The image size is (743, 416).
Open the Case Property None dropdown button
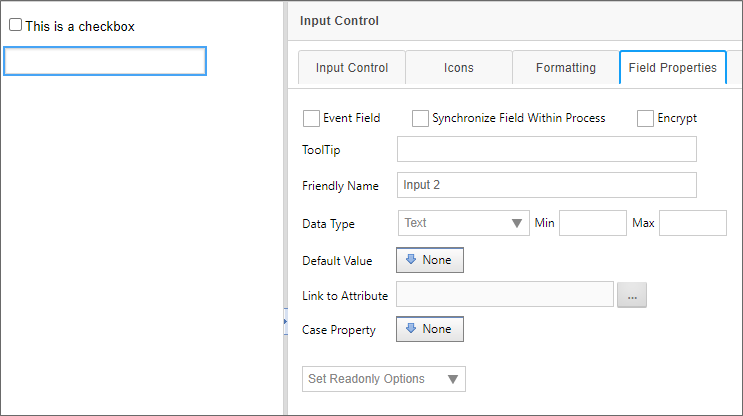pyautogui.click(x=430, y=329)
